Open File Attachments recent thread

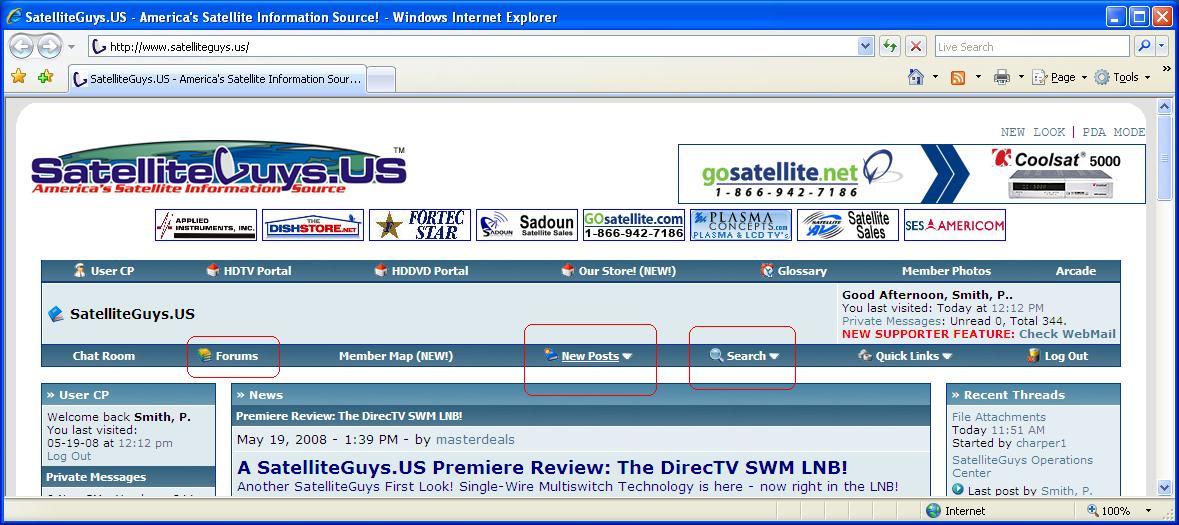coord(999,417)
